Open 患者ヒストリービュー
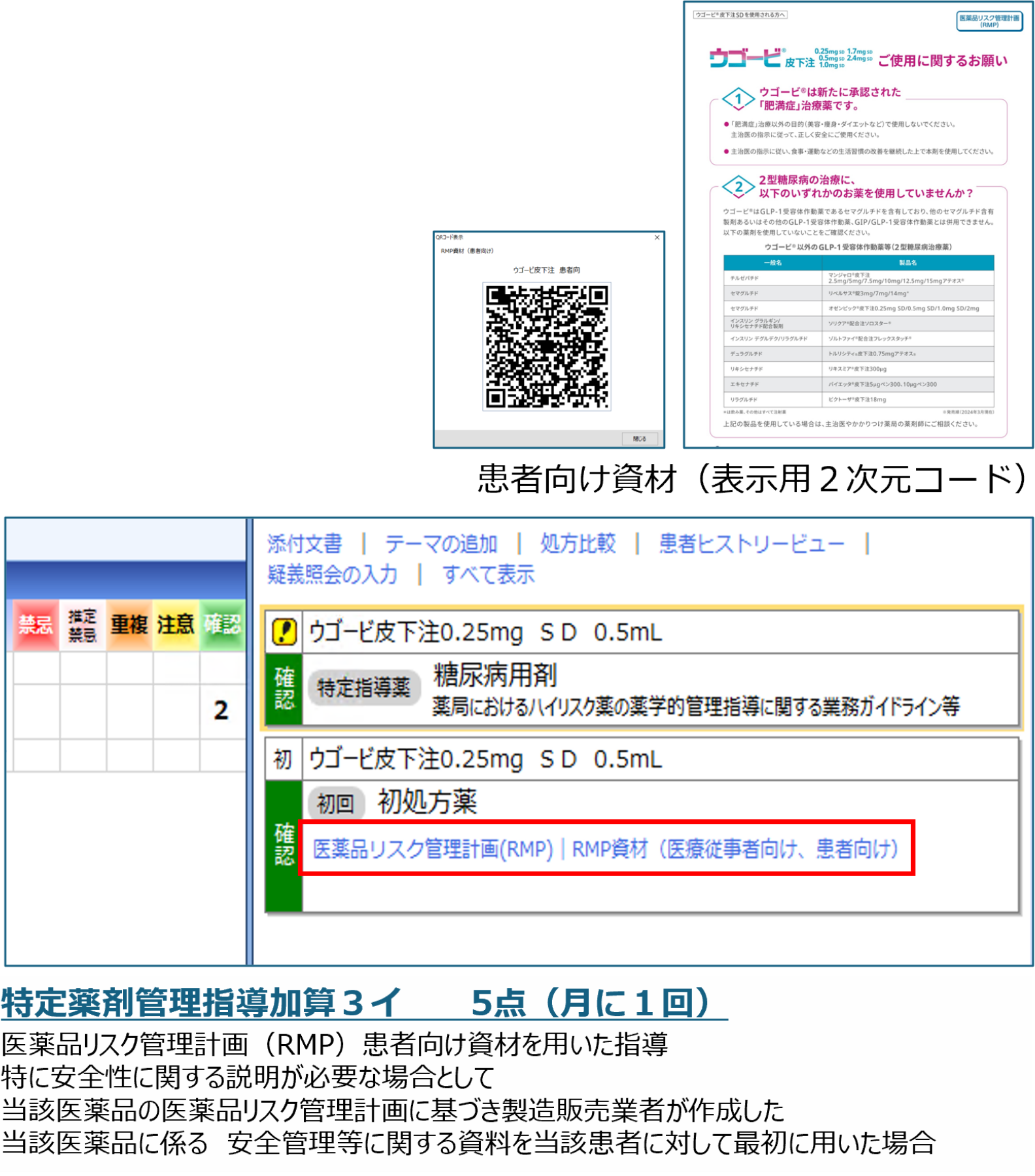Viewport: 1035px width, 1176px height. point(751,544)
